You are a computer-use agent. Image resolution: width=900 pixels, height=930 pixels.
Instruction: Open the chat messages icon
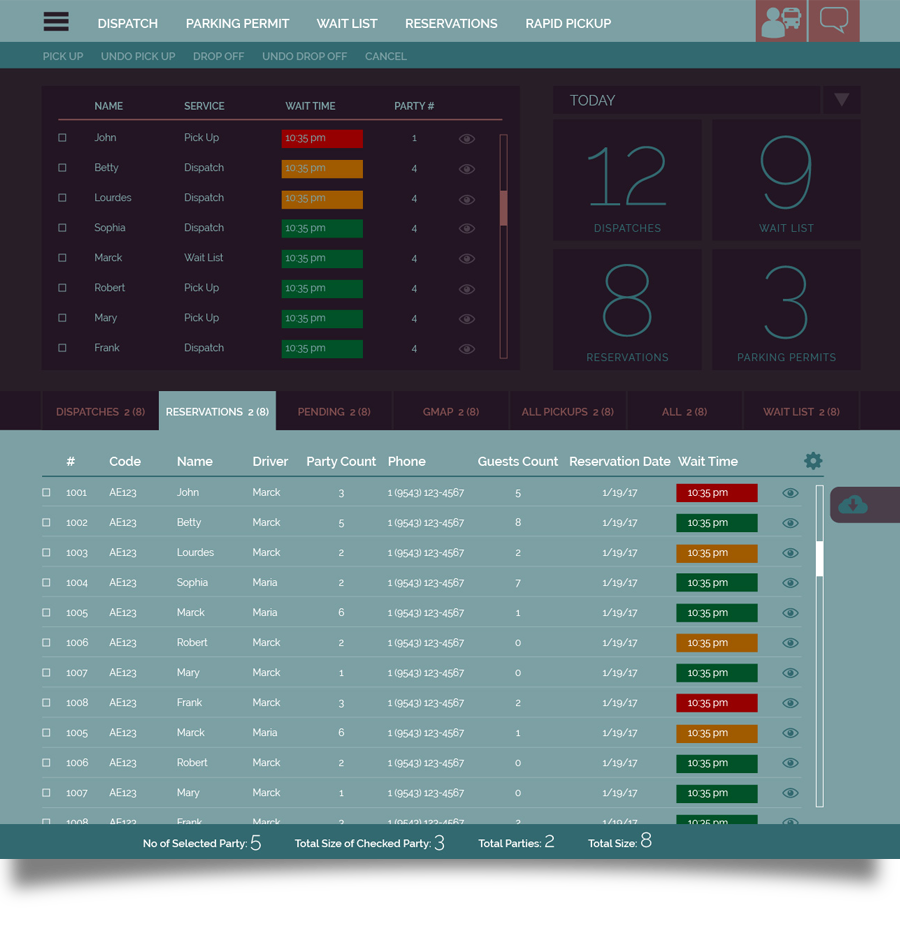(x=834, y=21)
